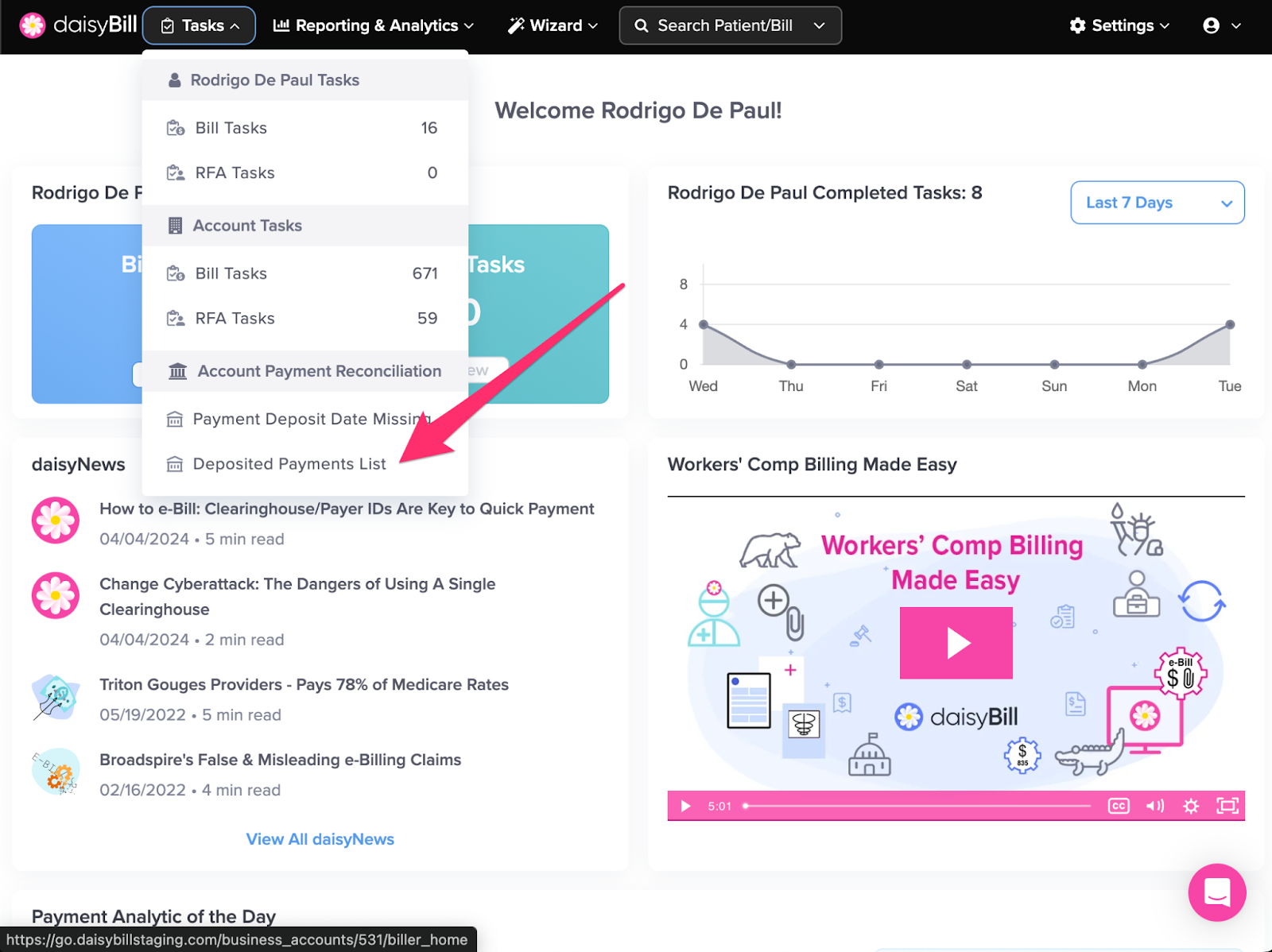Open Change Cyberattack article
1272x952 pixels.
[297, 597]
